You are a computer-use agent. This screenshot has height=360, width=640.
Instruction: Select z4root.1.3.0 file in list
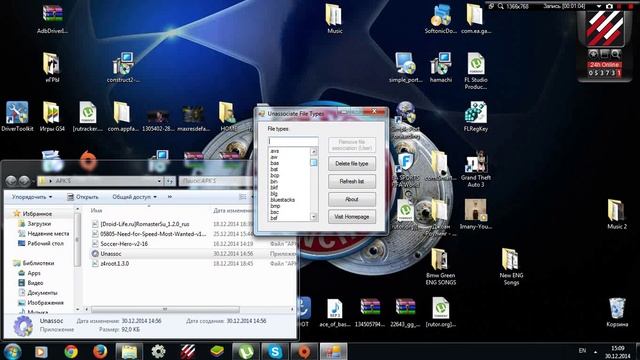pyautogui.click(x=114, y=264)
